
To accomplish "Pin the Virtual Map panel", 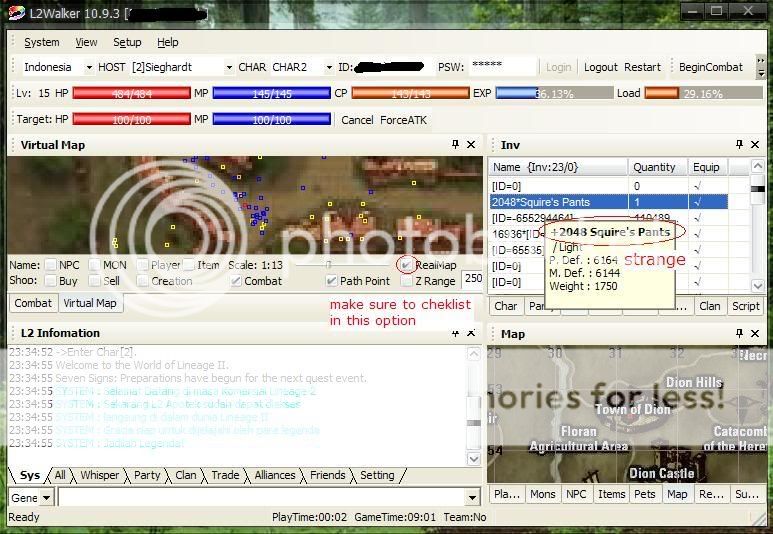I will click(455, 145).
